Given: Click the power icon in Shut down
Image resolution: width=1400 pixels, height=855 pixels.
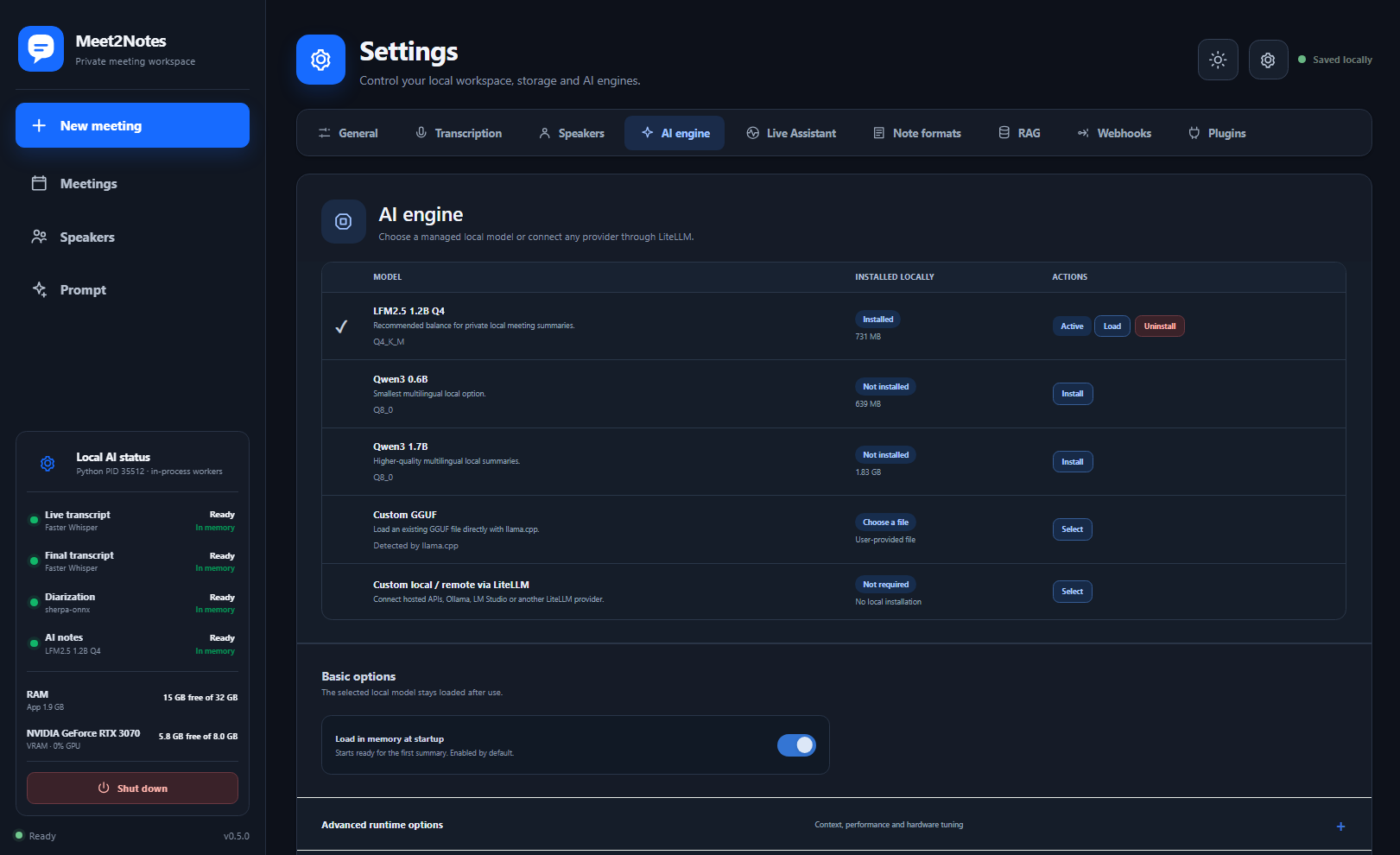Looking at the screenshot, I should [x=104, y=788].
